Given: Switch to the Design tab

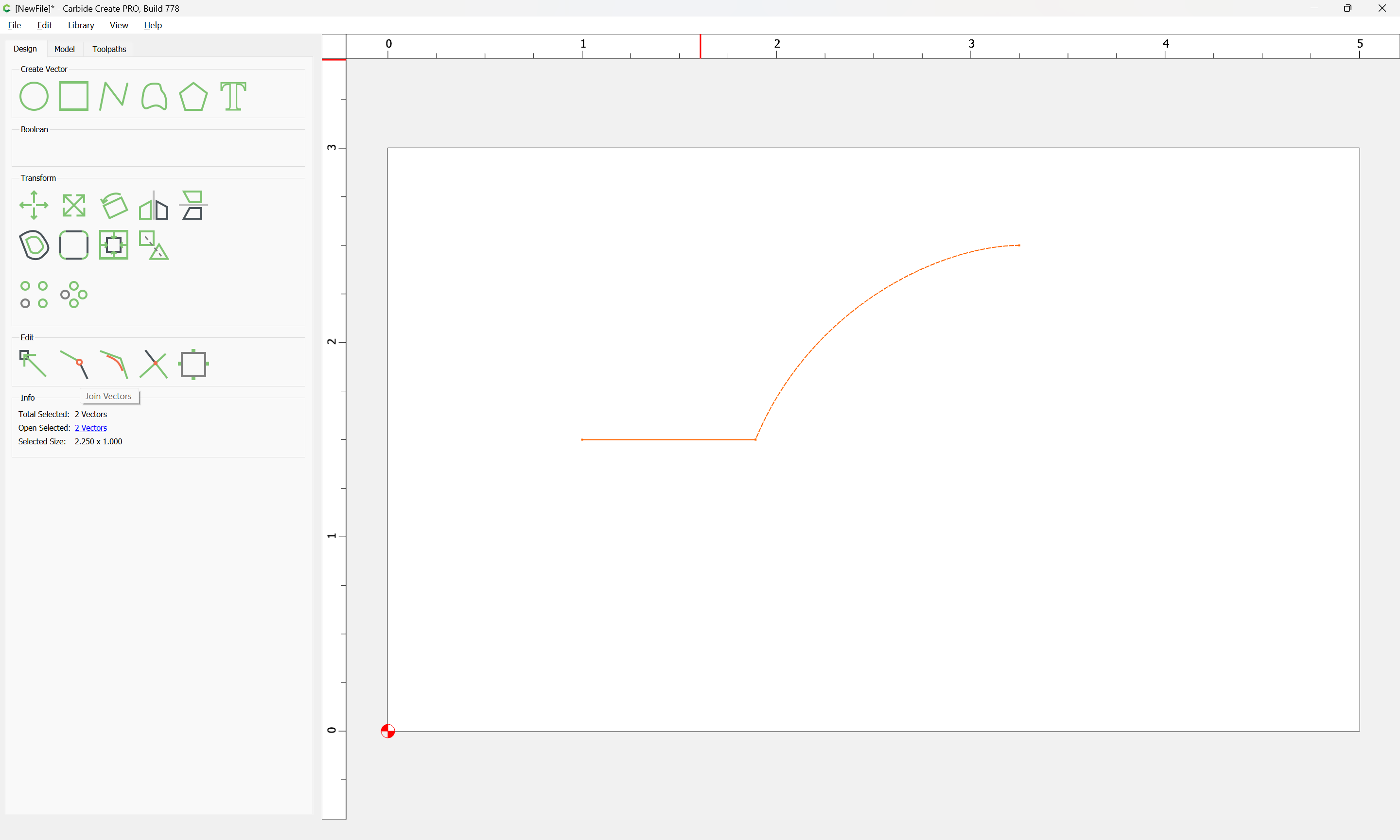Looking at the screenshot, I should point(25,49).
